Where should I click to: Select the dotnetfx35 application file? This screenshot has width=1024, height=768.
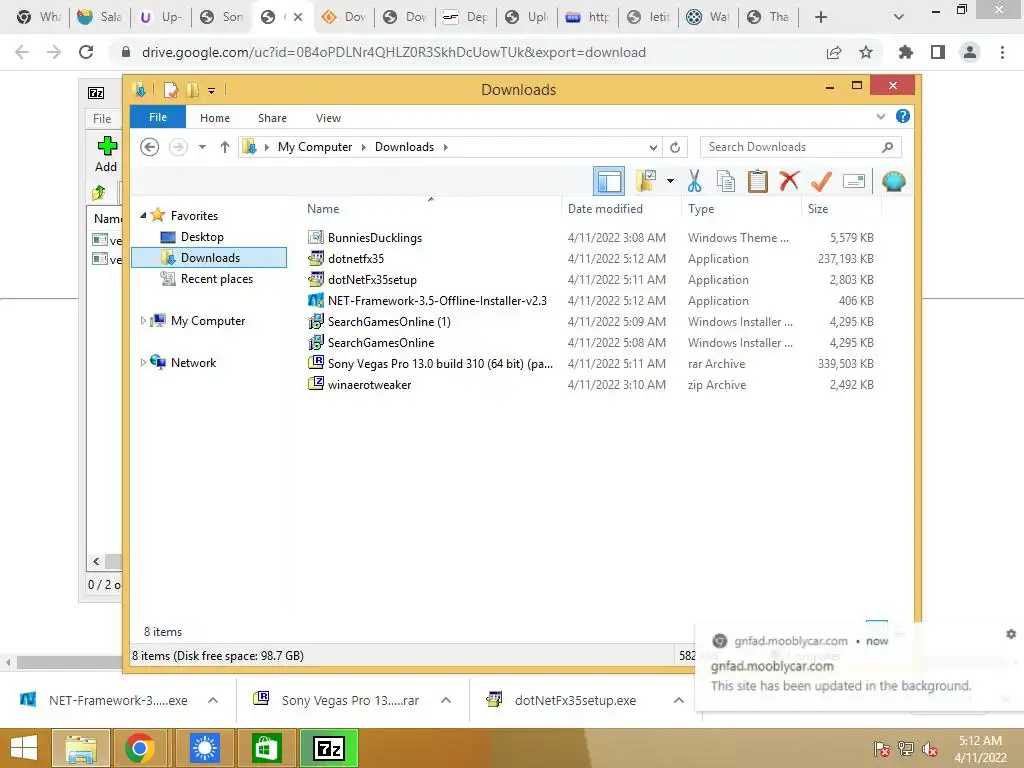pos(356,259)
